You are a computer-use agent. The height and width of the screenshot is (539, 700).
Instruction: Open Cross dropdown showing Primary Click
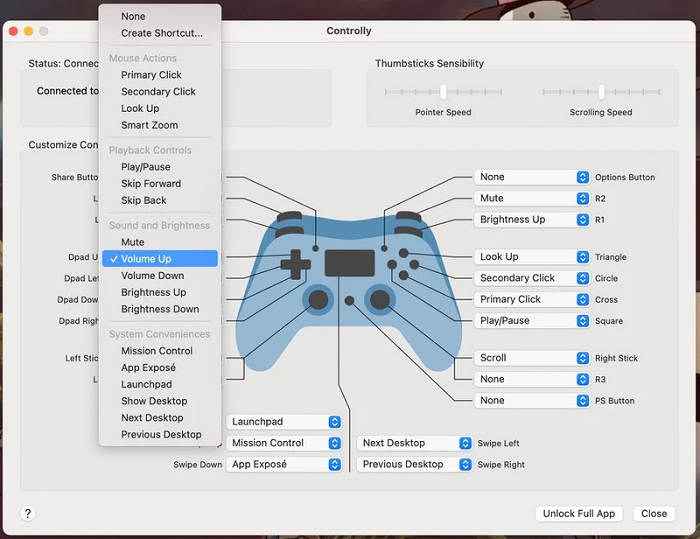tap(532, 299)
